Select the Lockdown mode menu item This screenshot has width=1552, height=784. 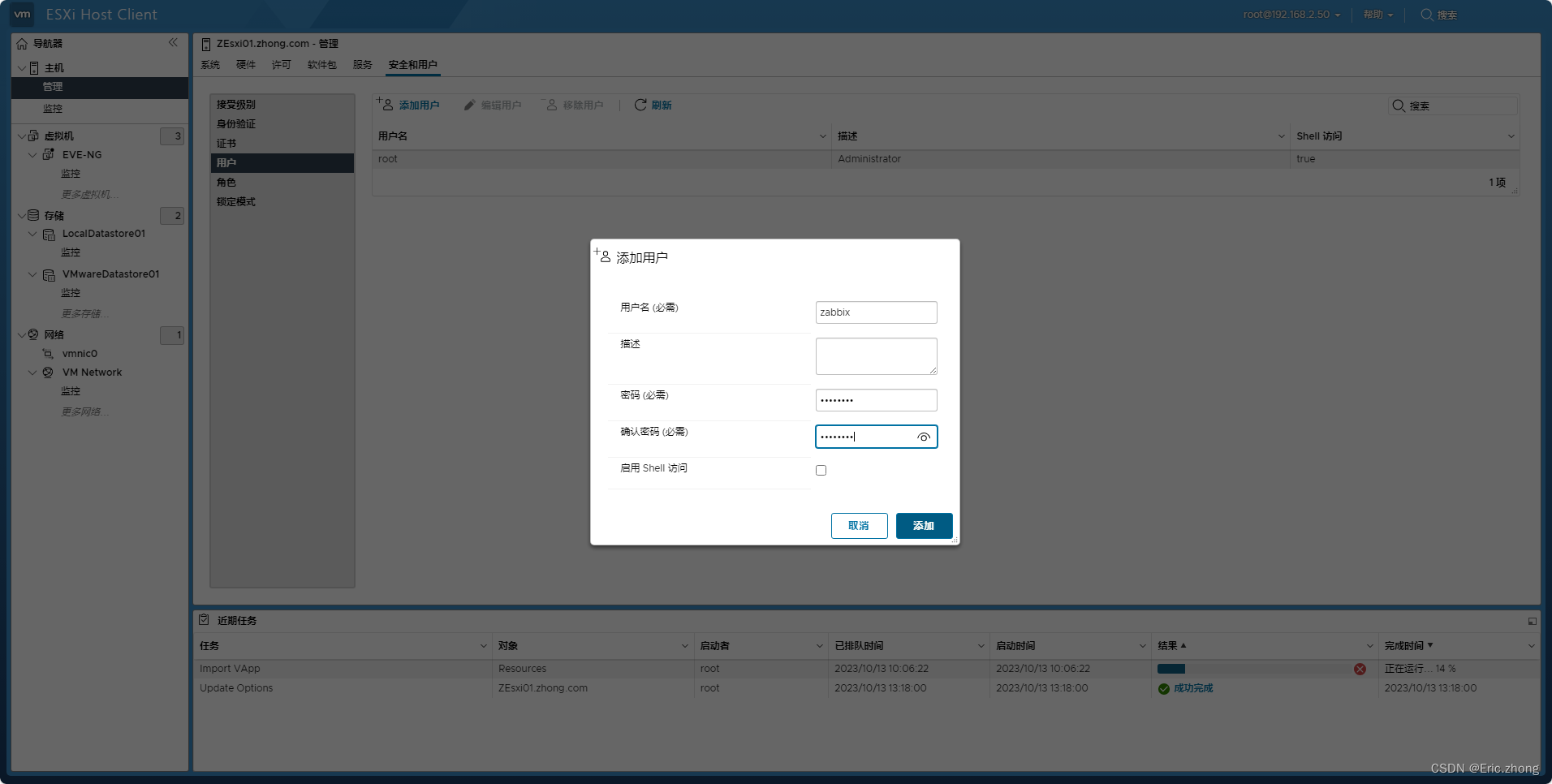(282, 202)
